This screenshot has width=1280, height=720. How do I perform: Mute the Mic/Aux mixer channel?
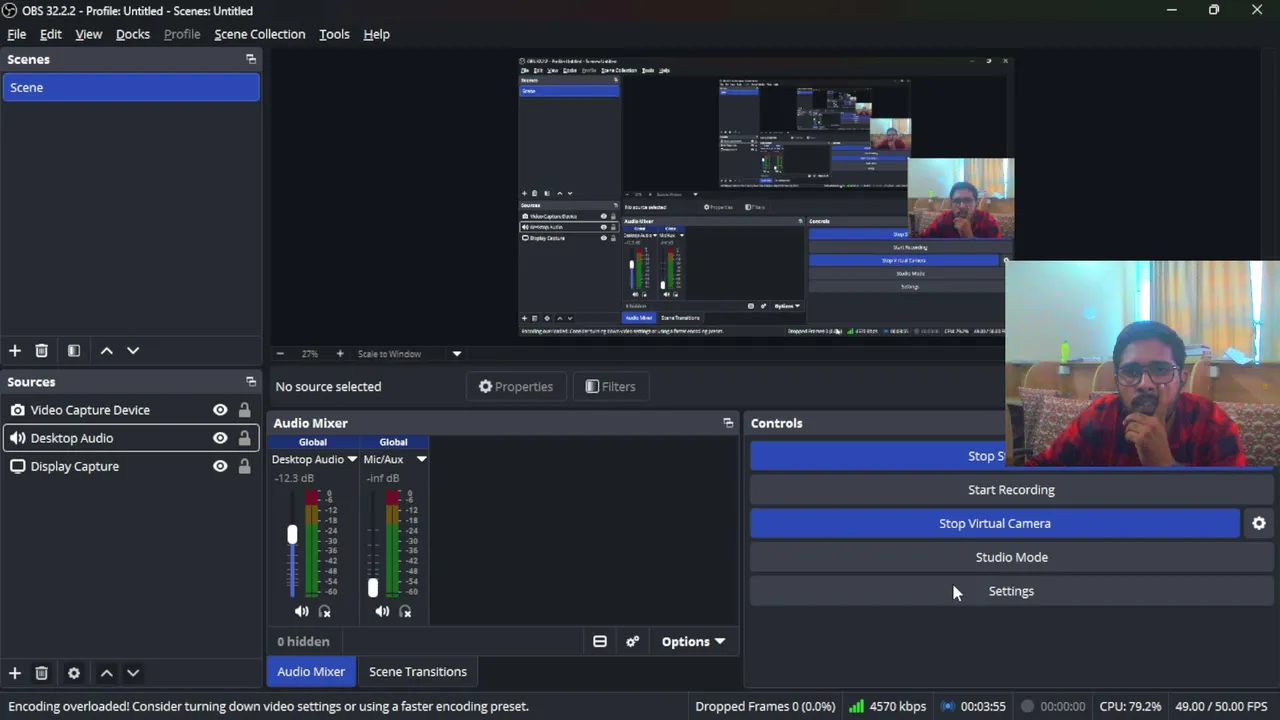[382, 611]
